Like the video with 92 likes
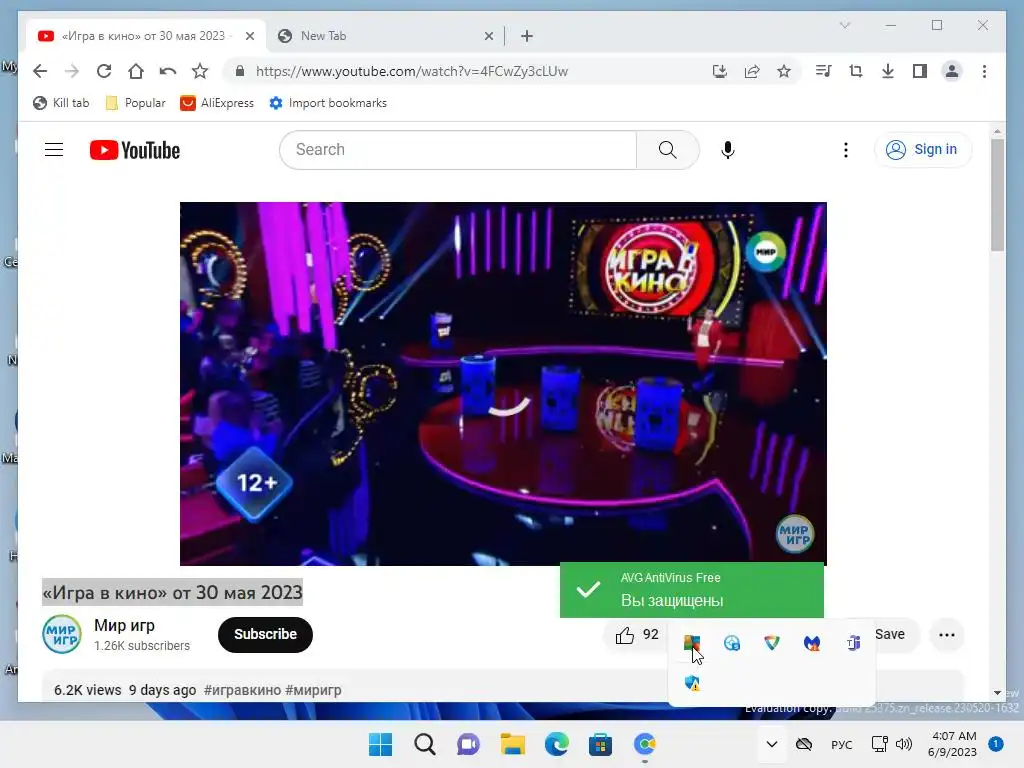Image resolution: width=1024 pixels, height=768 pixels. 636,635
